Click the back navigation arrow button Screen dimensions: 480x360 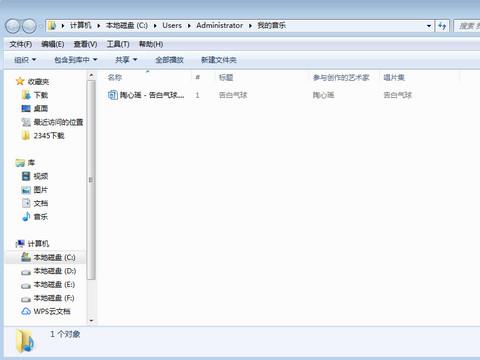coord(13,26)
